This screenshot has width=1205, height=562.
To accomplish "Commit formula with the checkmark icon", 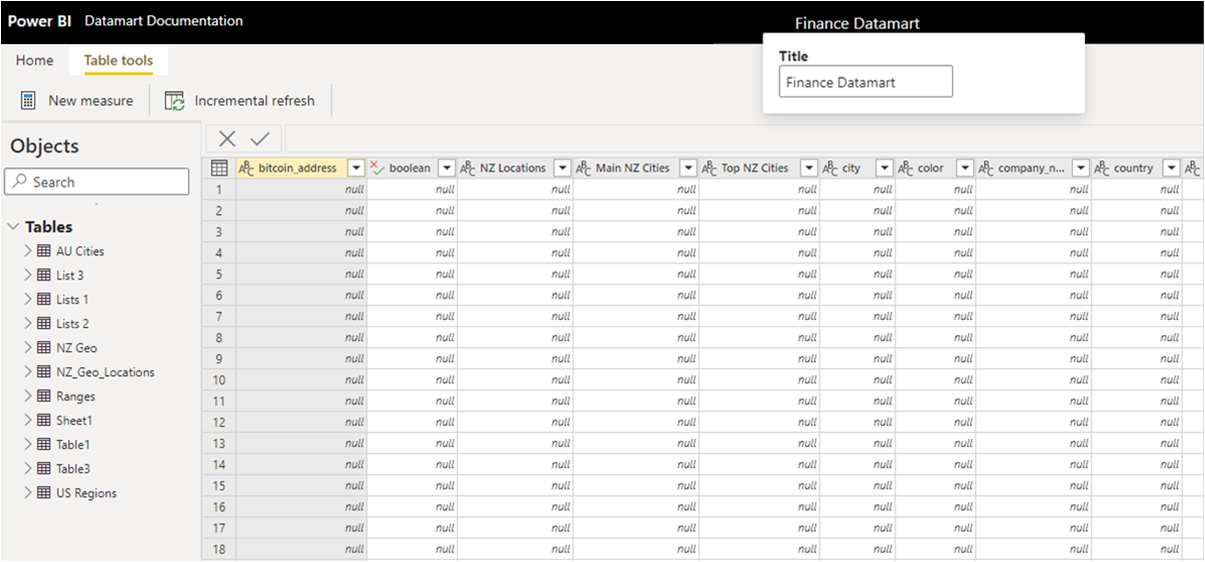I will click(x=260, y=139).
